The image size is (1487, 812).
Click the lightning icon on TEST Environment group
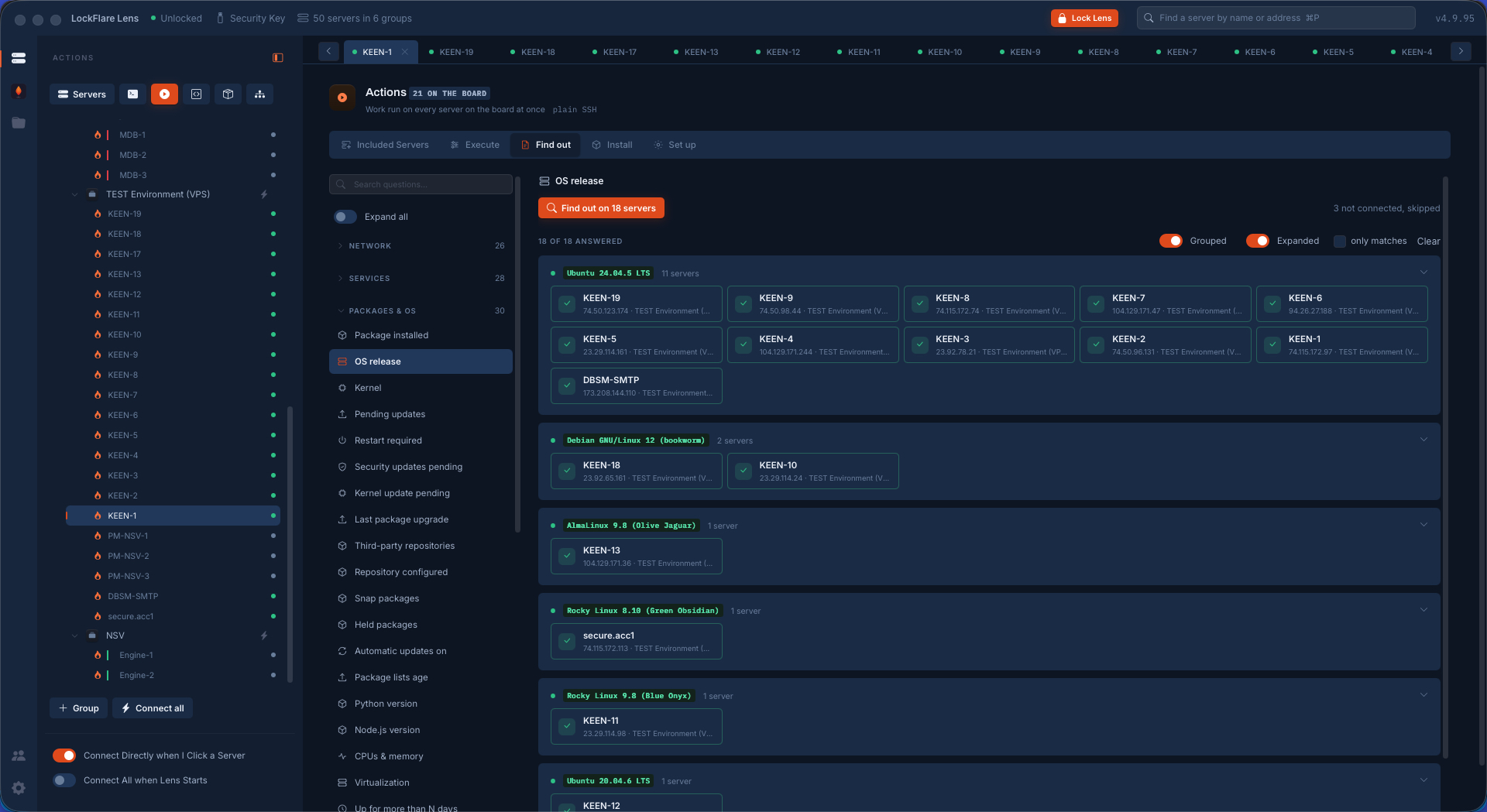coord(264,194)
